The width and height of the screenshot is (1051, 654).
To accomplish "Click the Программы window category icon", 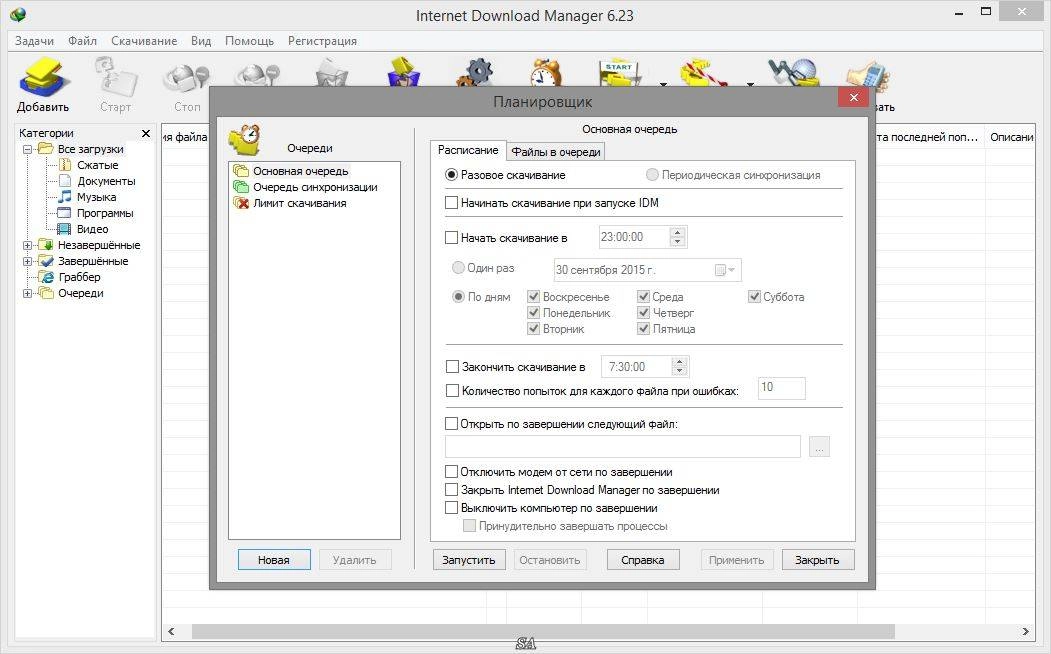I will 64,213.
